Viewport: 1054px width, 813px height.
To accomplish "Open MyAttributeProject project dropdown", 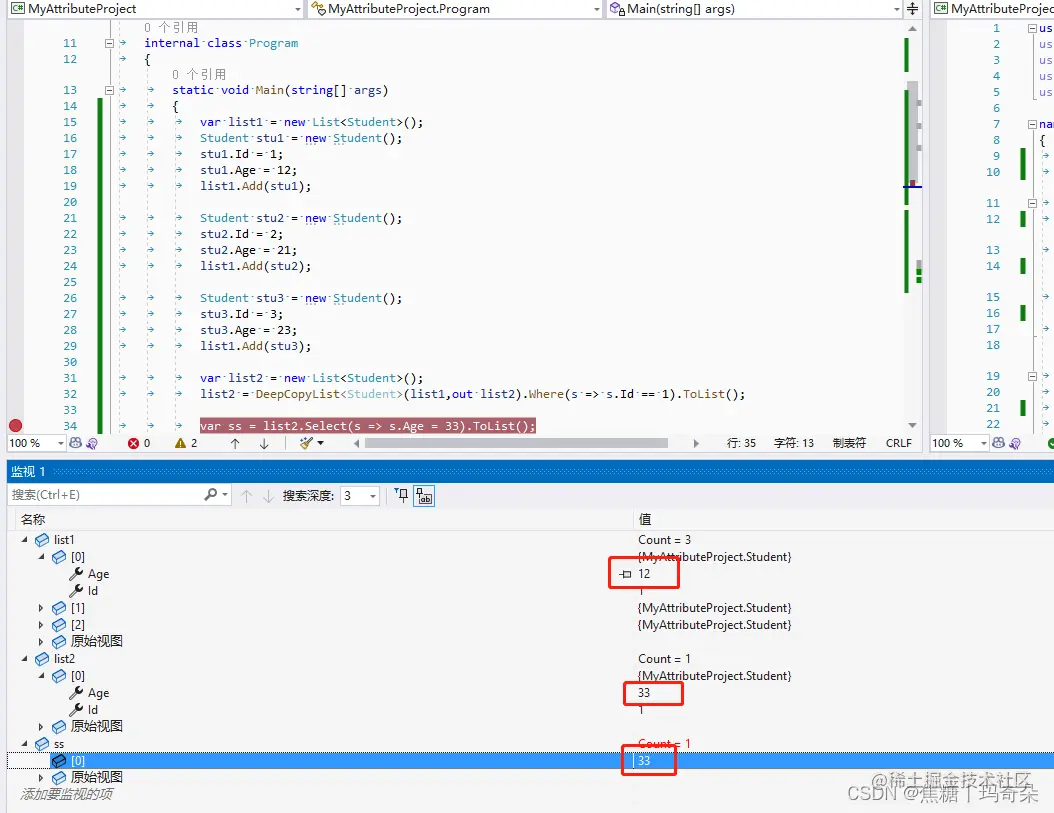I will click(x=298, y=9).
